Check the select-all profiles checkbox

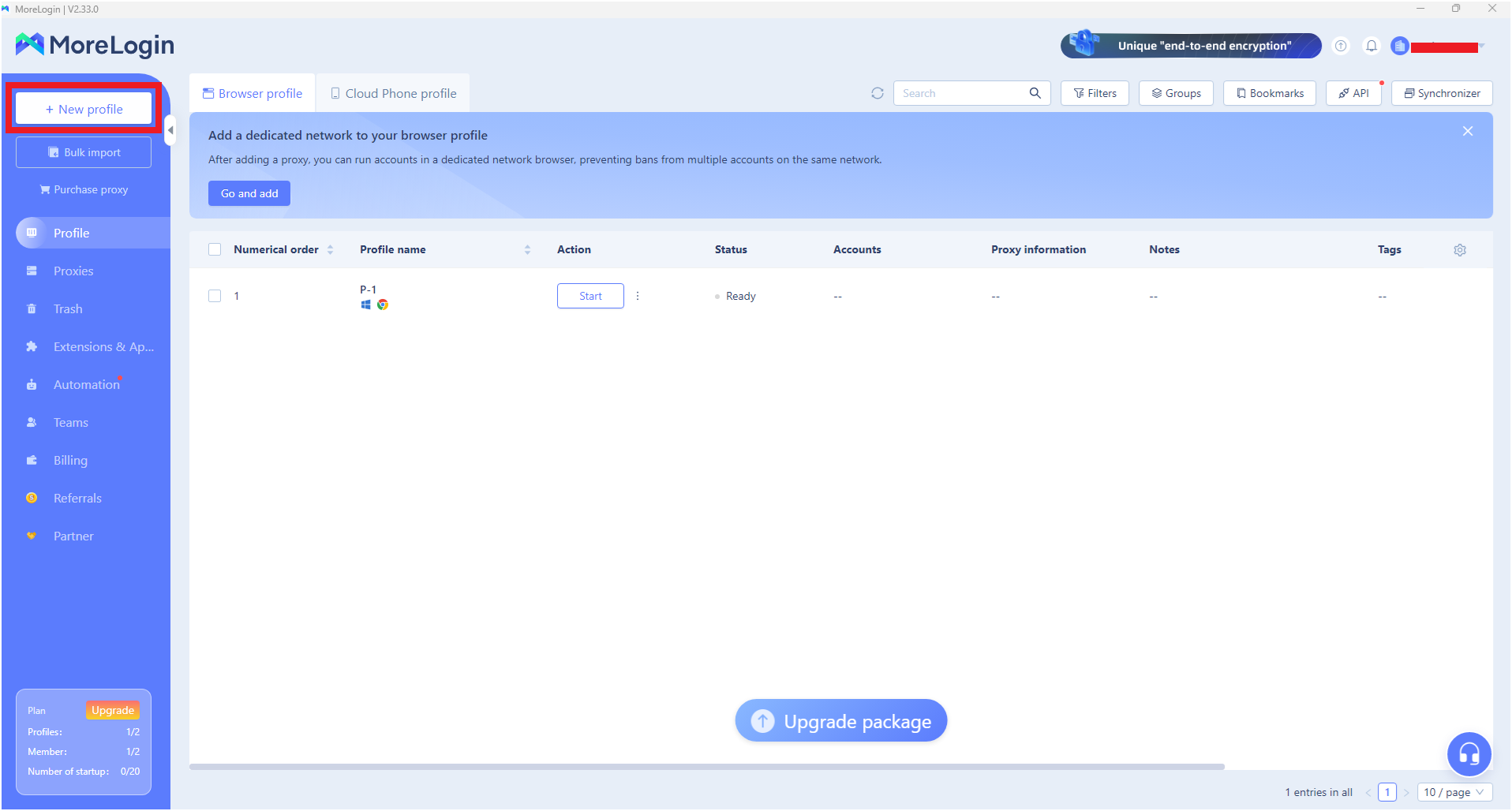(x=214, y=249)
